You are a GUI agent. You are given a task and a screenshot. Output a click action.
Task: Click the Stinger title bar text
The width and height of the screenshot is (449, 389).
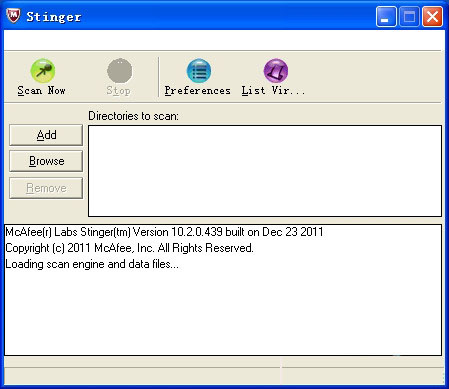54,17
